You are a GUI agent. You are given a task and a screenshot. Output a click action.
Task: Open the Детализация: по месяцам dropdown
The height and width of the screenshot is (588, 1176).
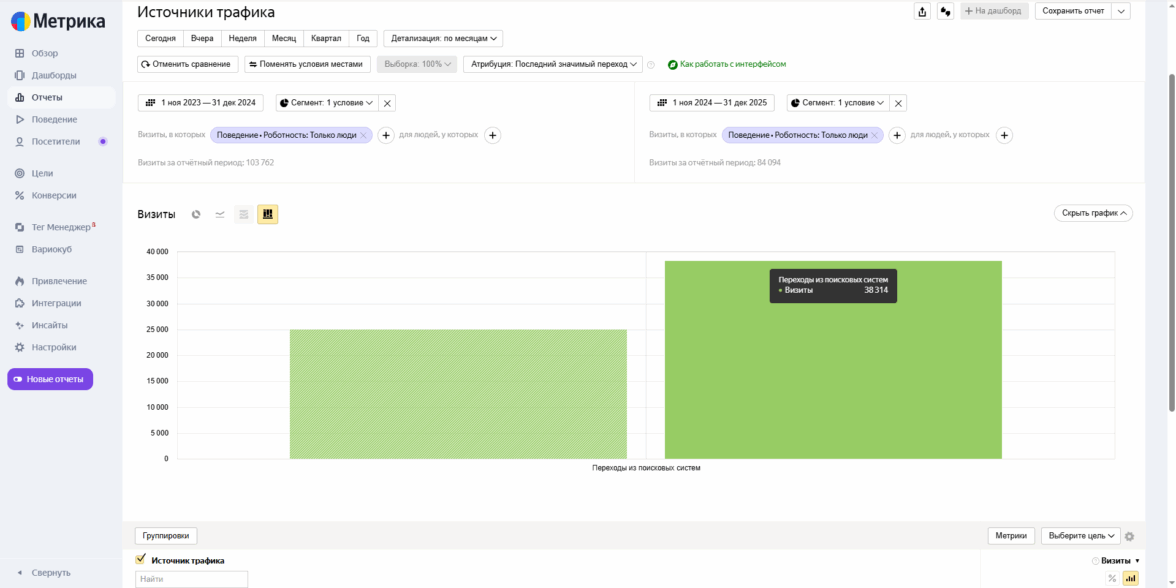point(443,38)
